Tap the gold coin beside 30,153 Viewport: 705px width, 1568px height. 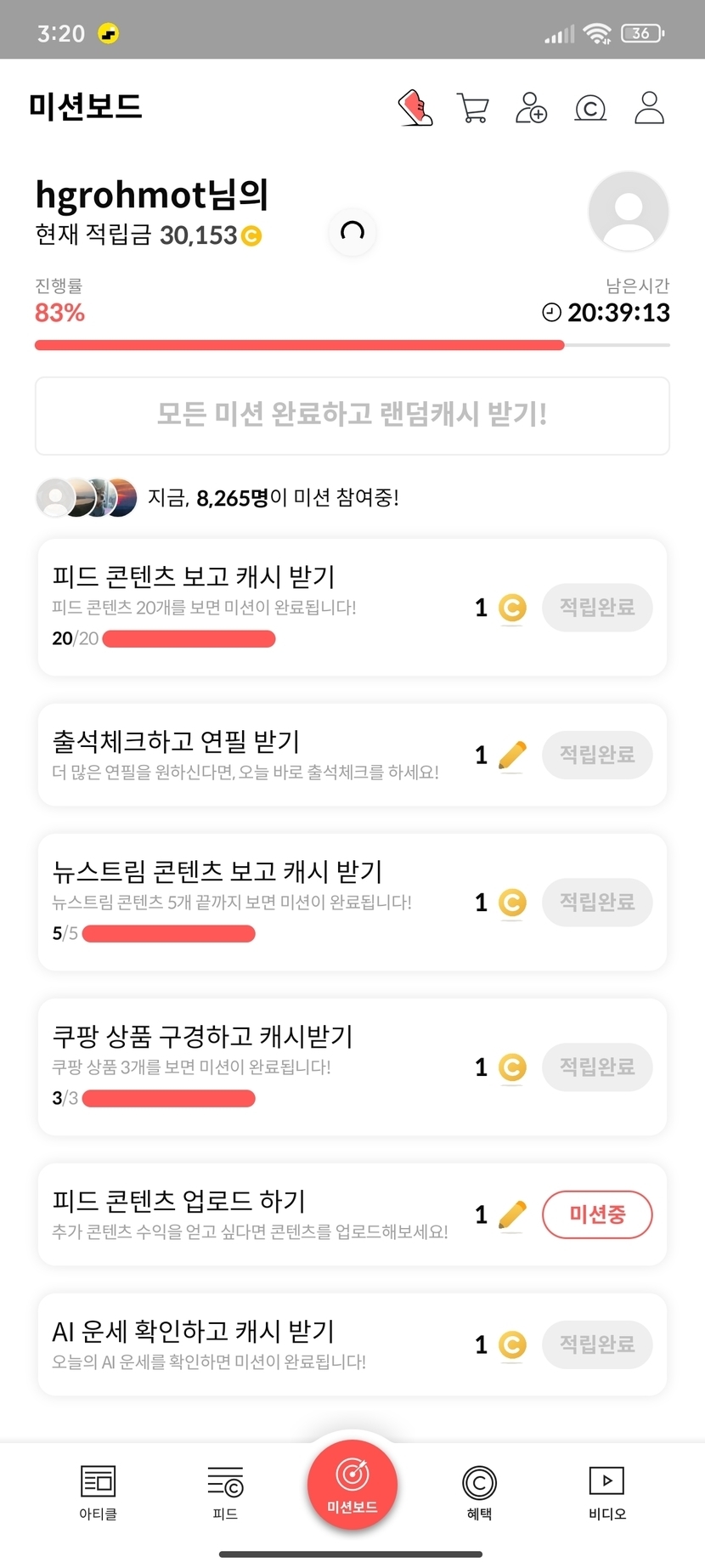[x=251, y=235]
